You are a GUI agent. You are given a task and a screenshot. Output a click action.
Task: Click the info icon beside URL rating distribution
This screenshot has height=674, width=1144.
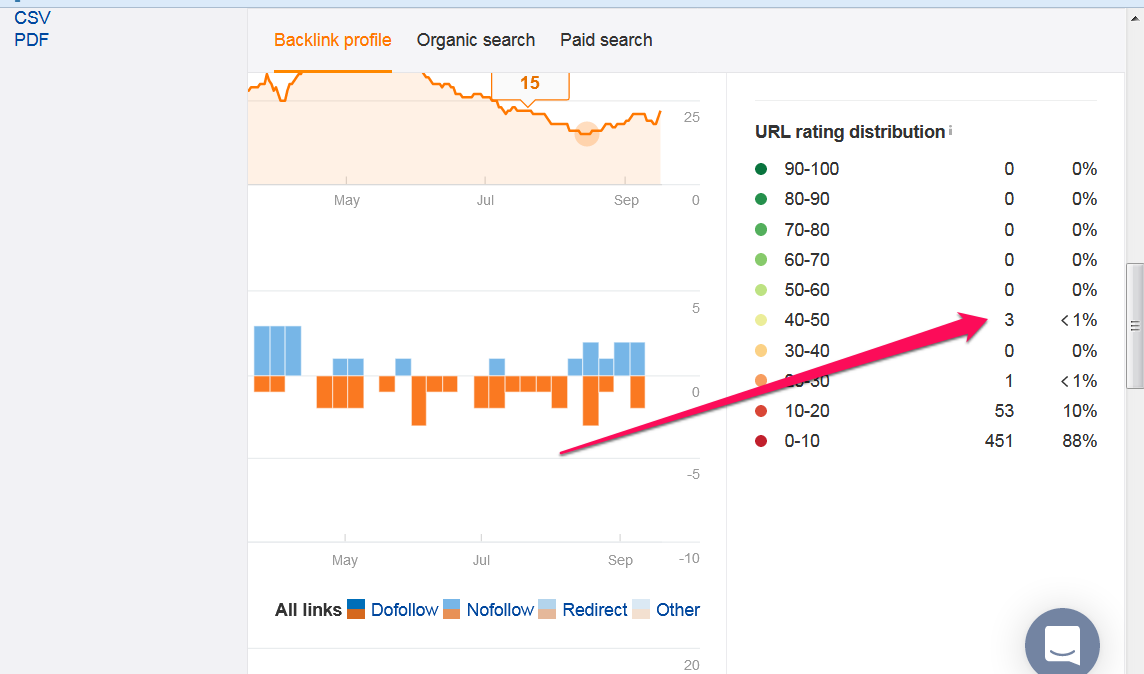[x=950, y=131]
